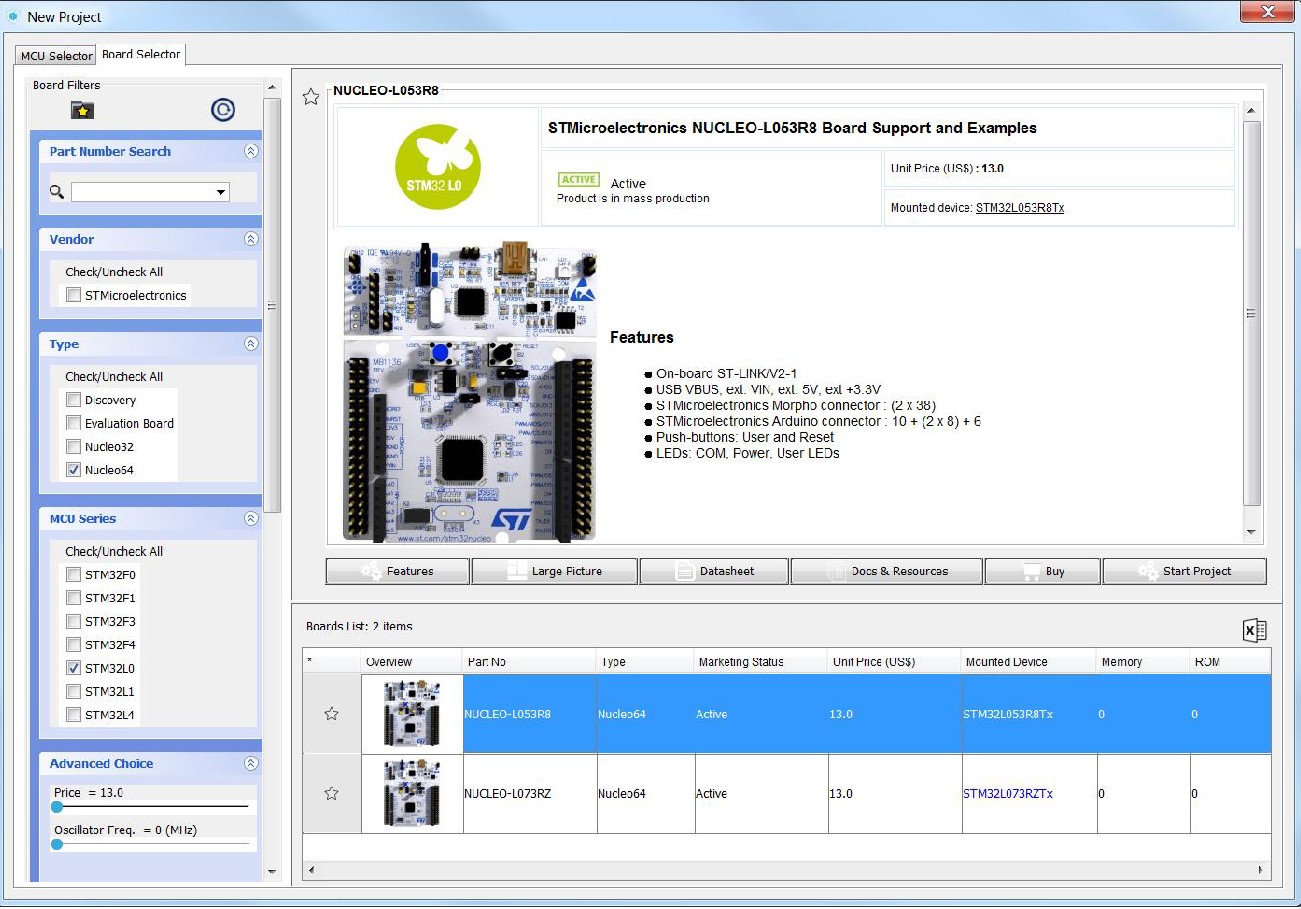Star the NUCLEO-L053R8 board detail panel
This screenshot has height=909, width=1301.
click(311, 97)
